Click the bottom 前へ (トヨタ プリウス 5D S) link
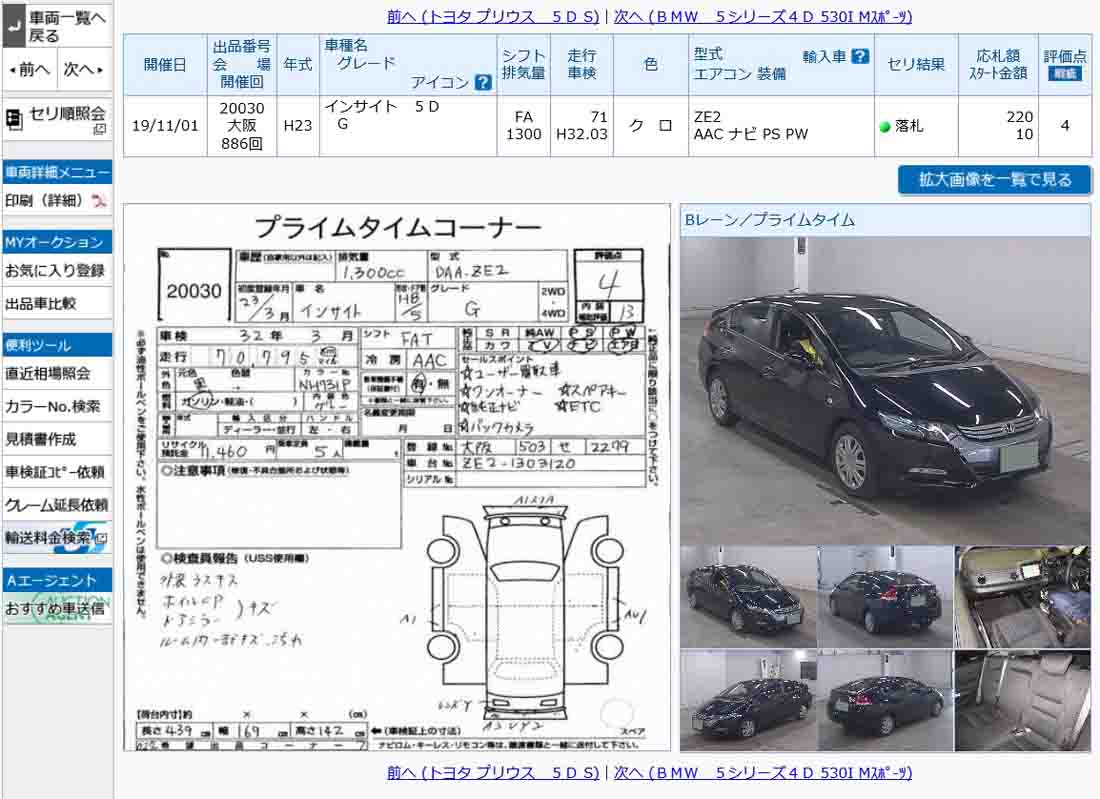The width and height of the screenshot is (1100, 799). click(x=493, y=772)
